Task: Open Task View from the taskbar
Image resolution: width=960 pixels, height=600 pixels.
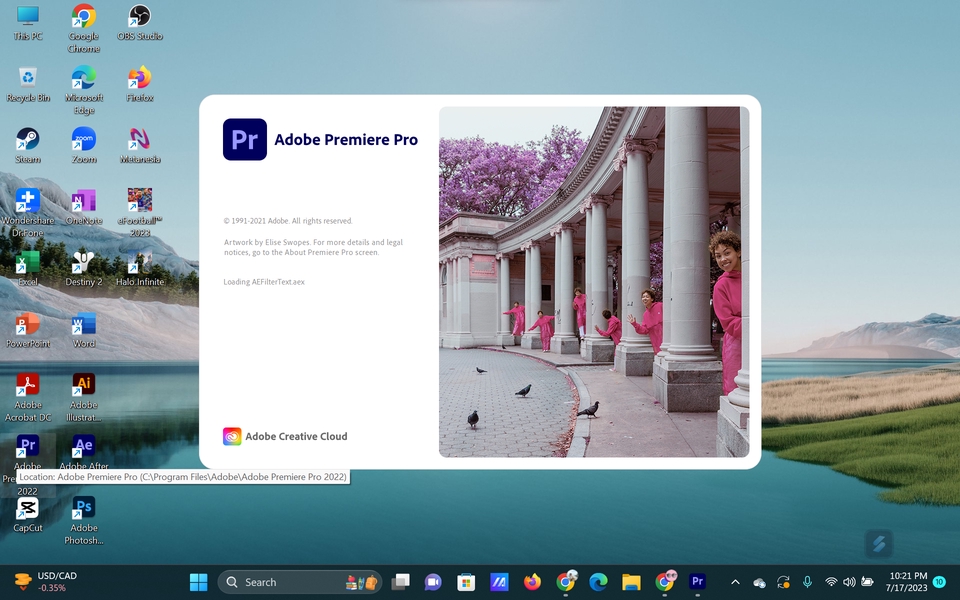Action: click(x=400, y=582)
